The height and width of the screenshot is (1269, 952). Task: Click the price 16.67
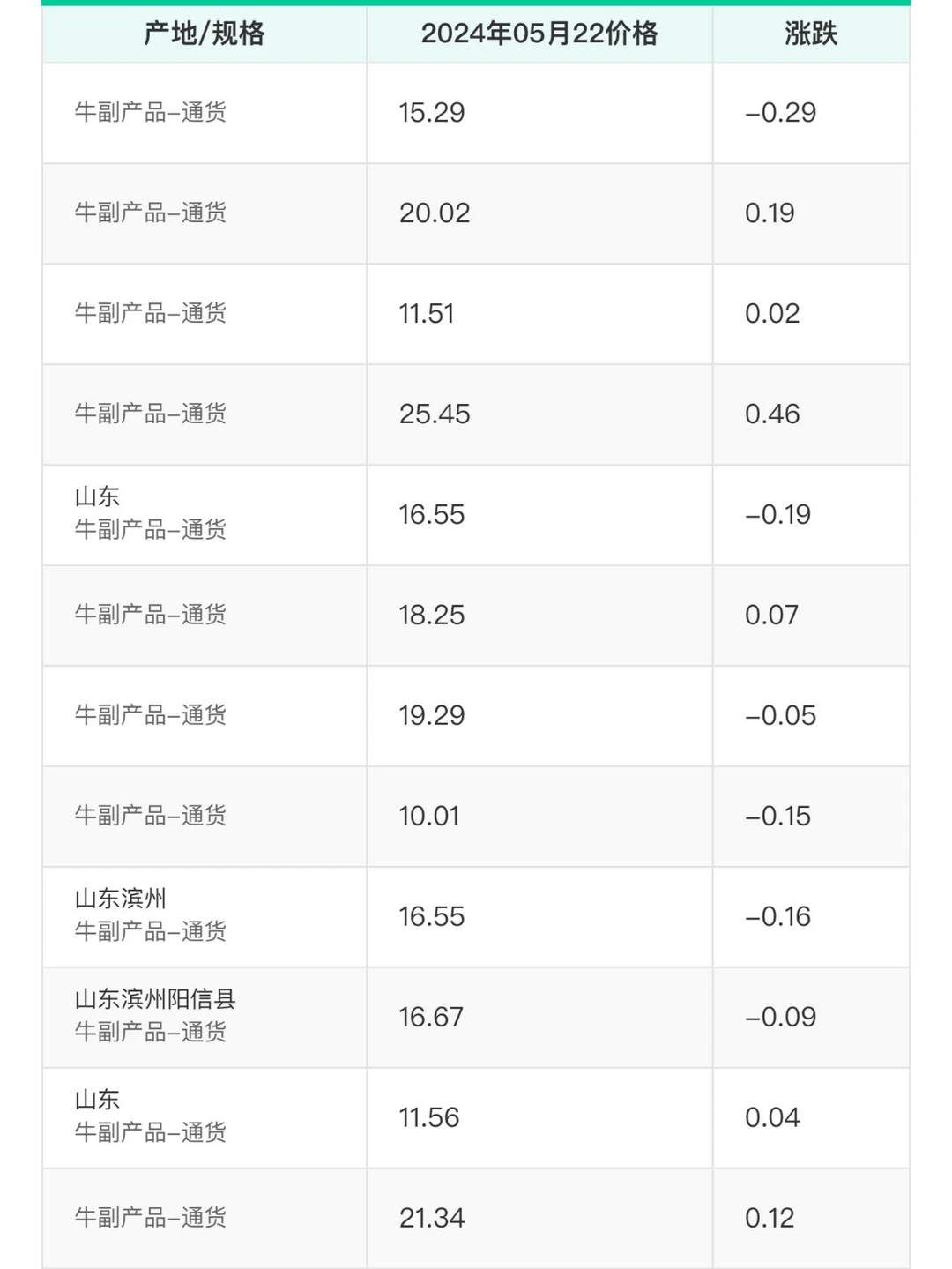pyautogui.click(x=431, y=1018)
